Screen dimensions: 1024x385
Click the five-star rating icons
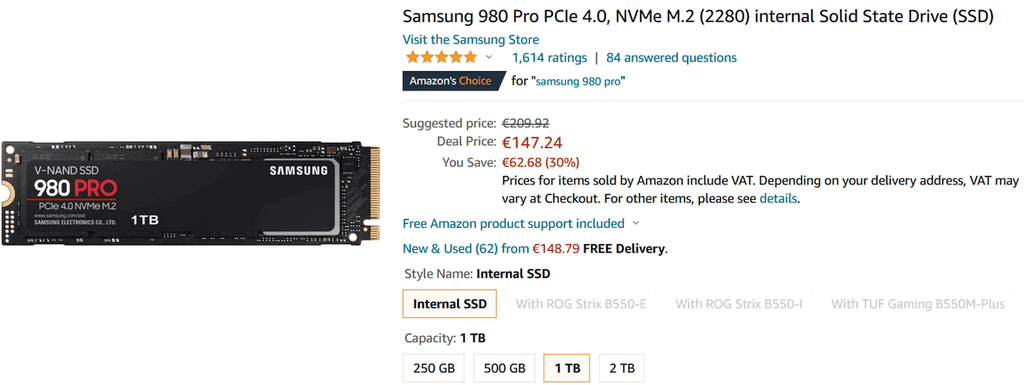(x=441, y=57)
